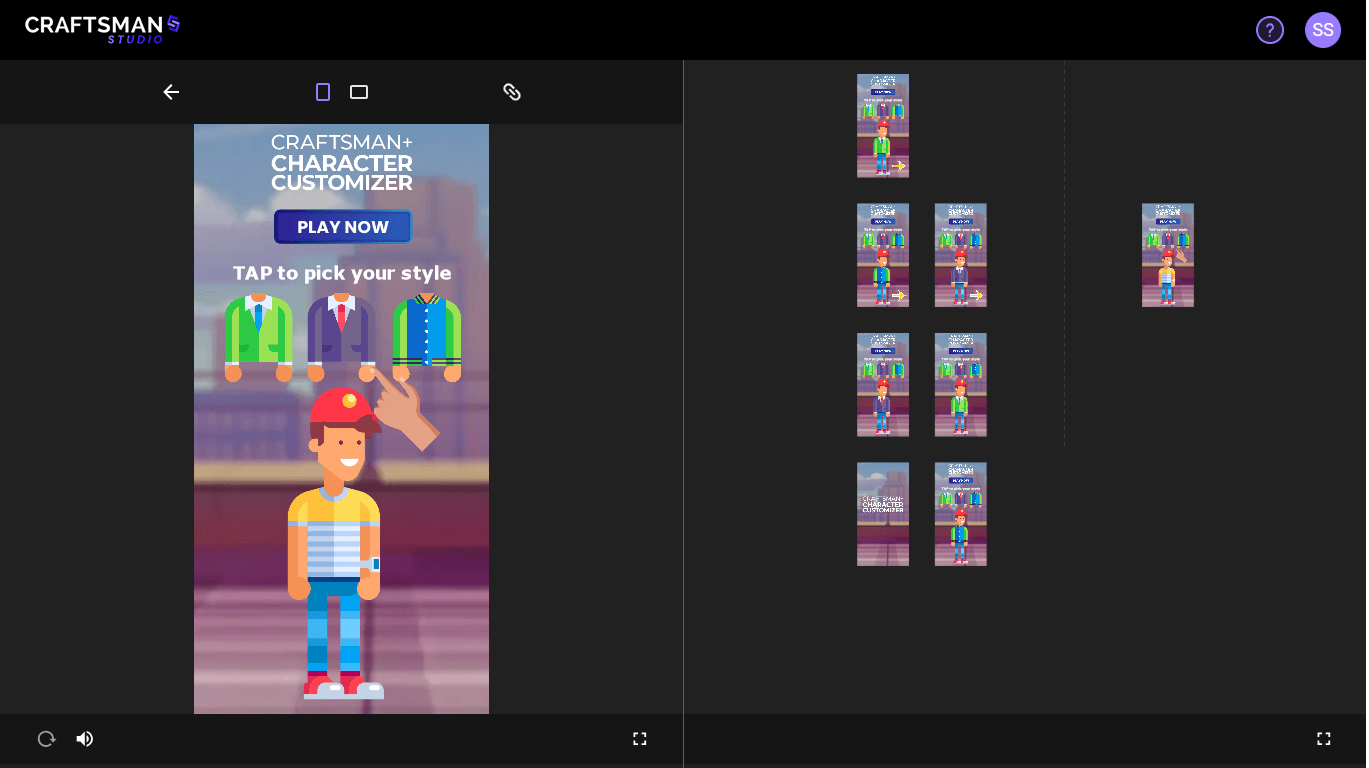Select the green jacket thumbnail without arrow
The image size is (1369, 768).
point(961,385)
